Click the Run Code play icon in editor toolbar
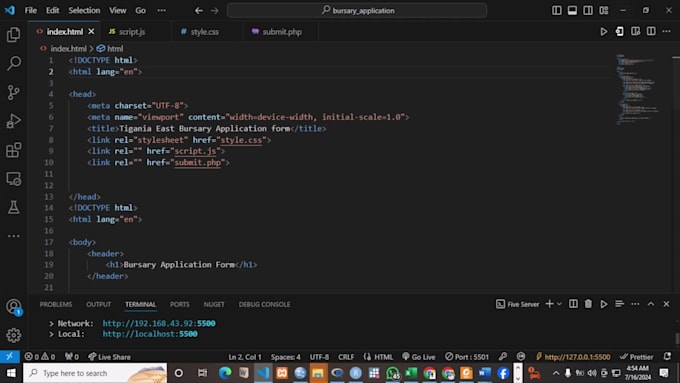 point(604,32)
